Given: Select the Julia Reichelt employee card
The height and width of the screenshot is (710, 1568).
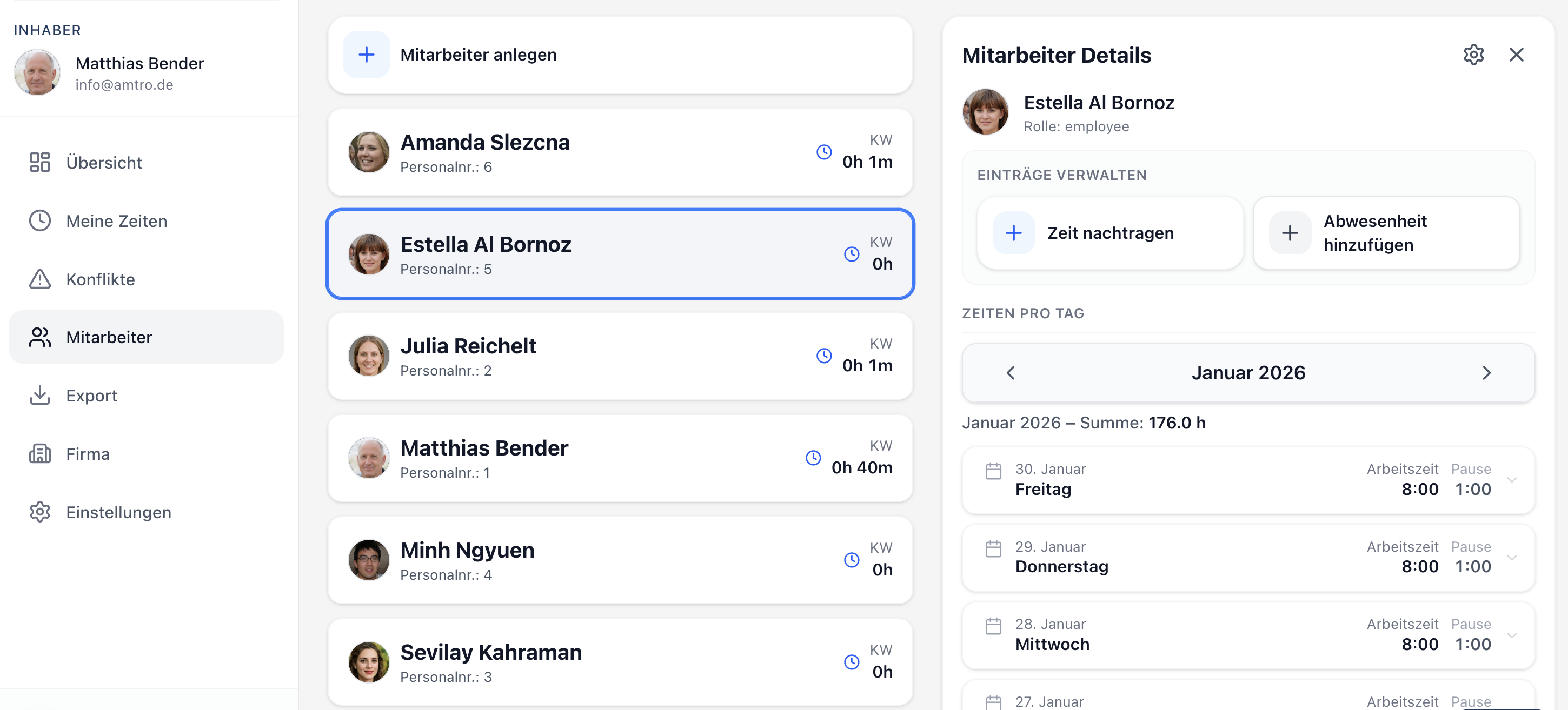Looking at the screenshot, I should (x=620, y=356).
